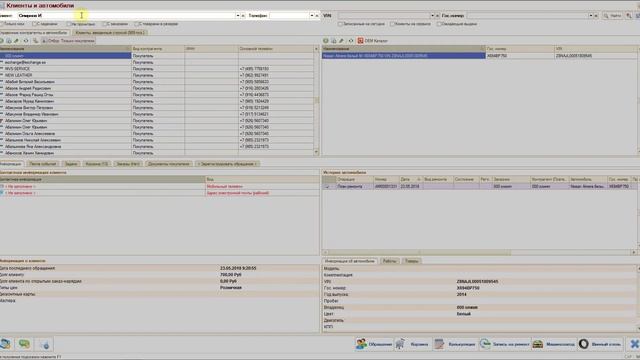
Task: Switch to the Клиенты список 500 поз. tab
Action: coord(110,32)
